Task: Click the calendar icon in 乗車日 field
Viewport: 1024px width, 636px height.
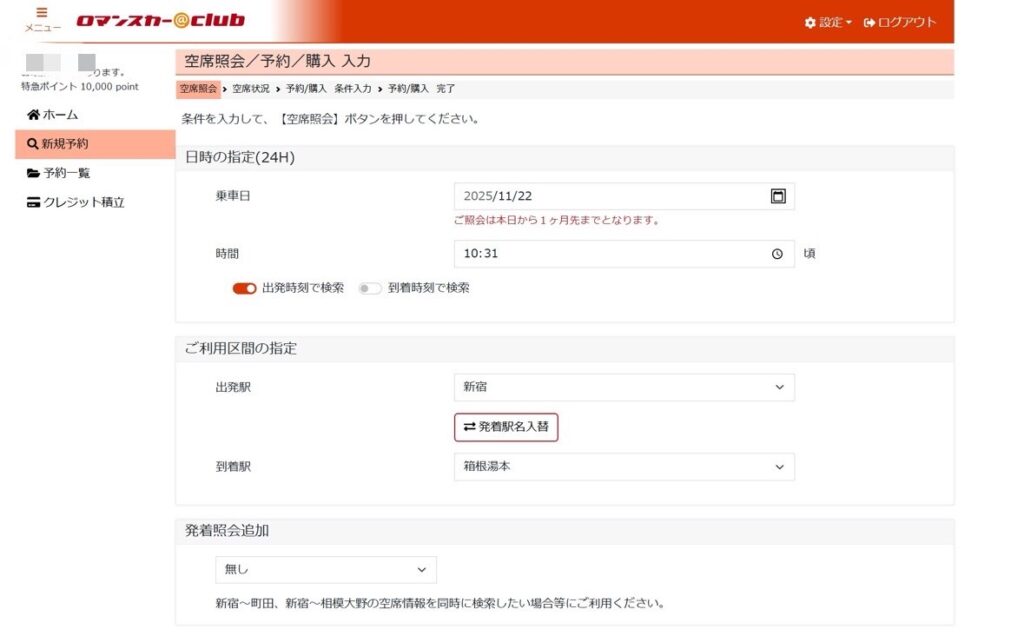Action: pos(778,196)
